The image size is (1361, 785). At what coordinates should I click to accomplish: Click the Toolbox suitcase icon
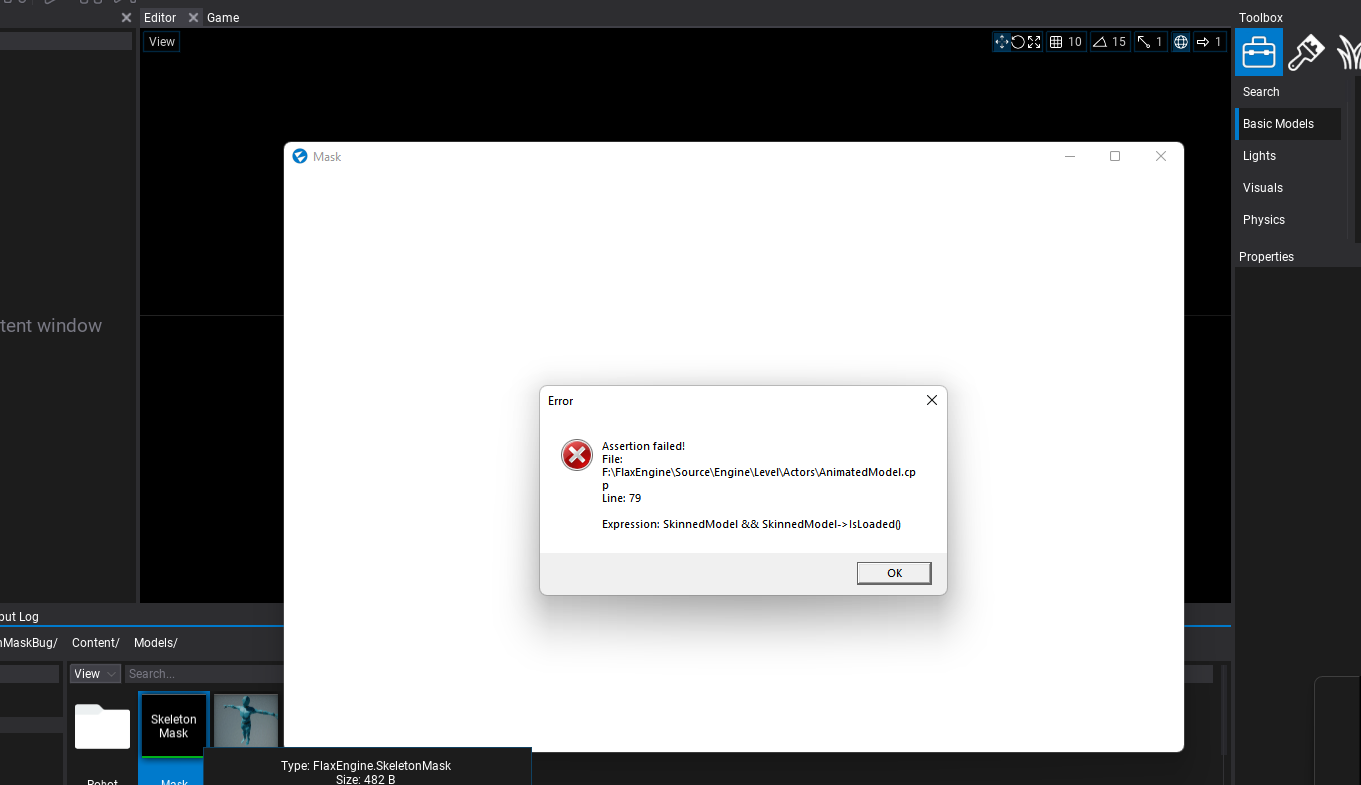[x=1258, y=51]
